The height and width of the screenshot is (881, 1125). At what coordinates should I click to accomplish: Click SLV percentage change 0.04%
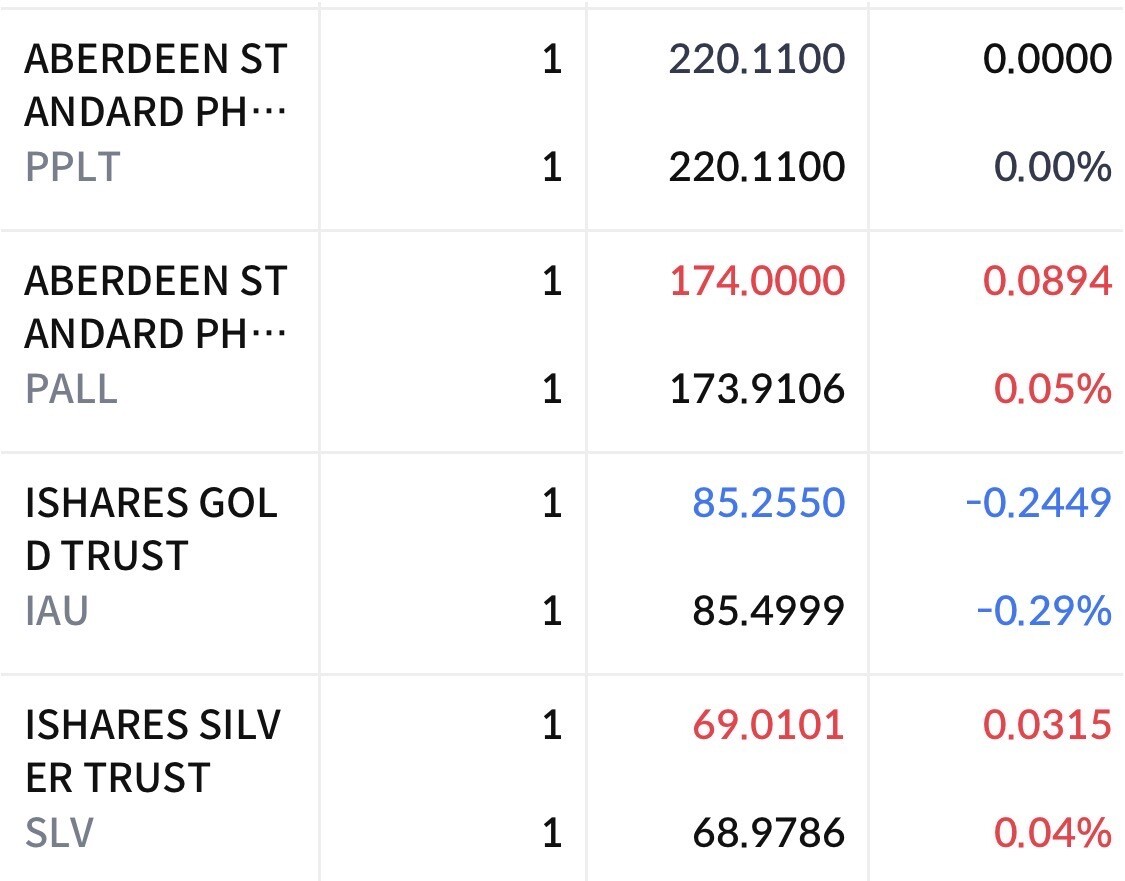[x=1053, y=832]
